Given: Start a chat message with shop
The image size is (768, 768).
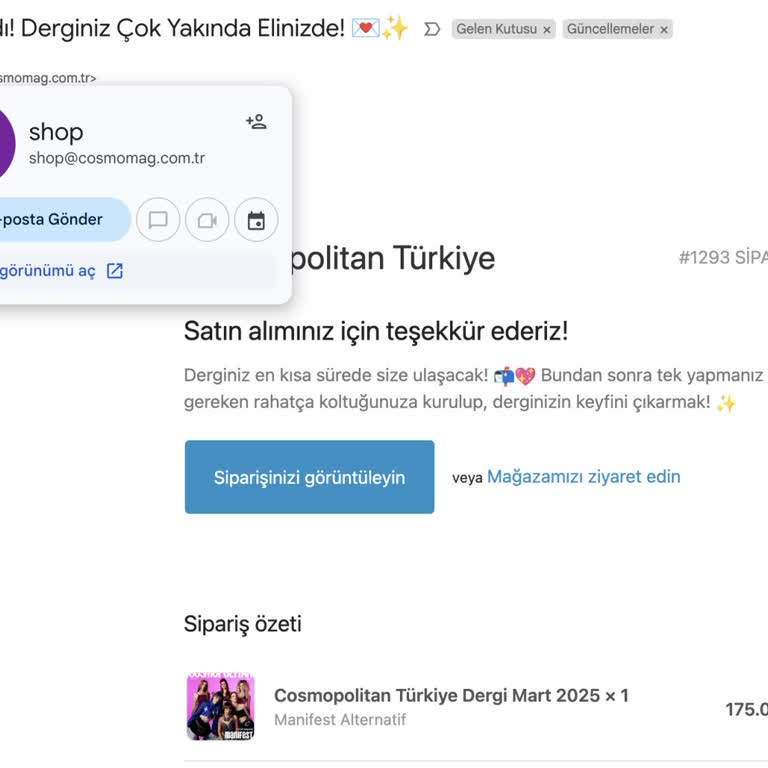Looking at the screenshot, I should (158, 220).
